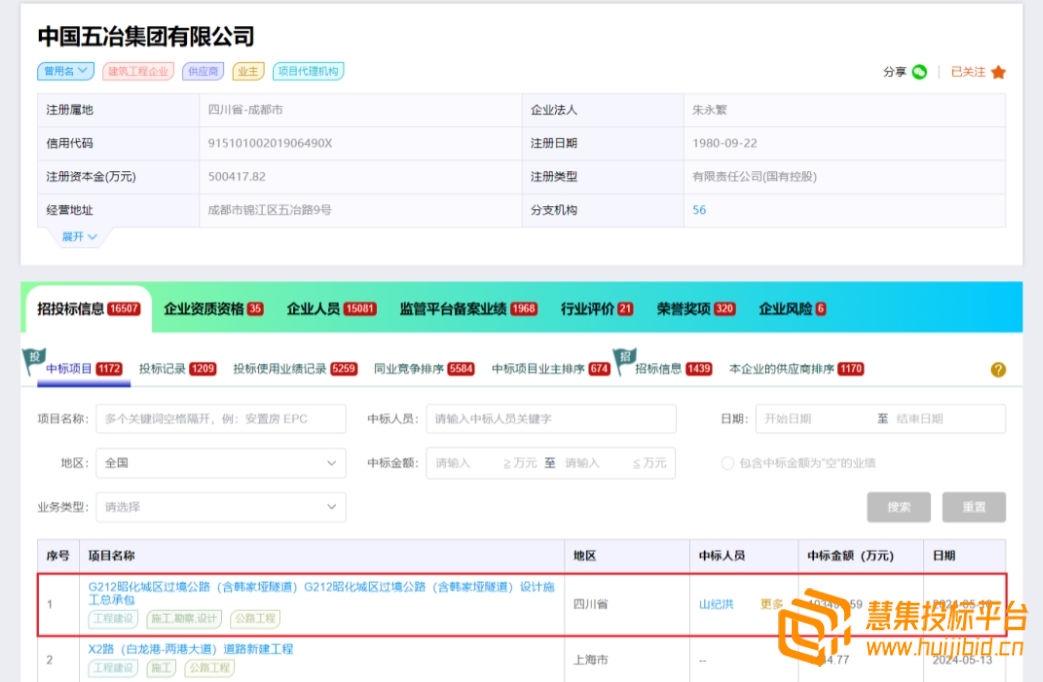
Task: Click the 供应商 tag
Action: (203, 71)
